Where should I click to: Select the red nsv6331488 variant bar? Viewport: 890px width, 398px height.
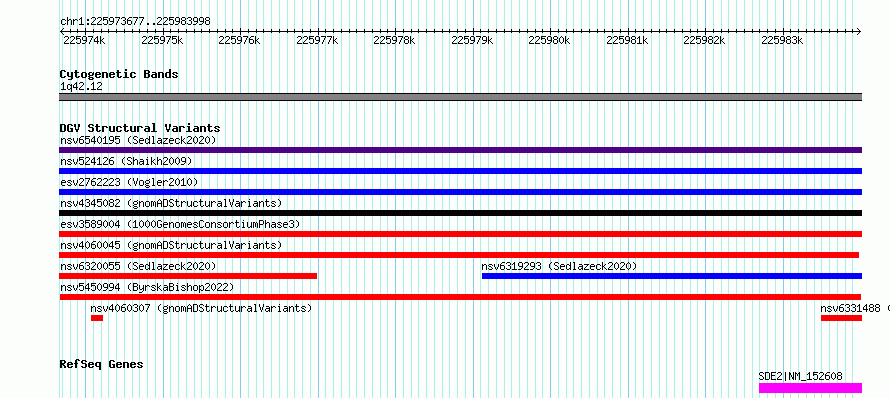(x=841, y=318)
